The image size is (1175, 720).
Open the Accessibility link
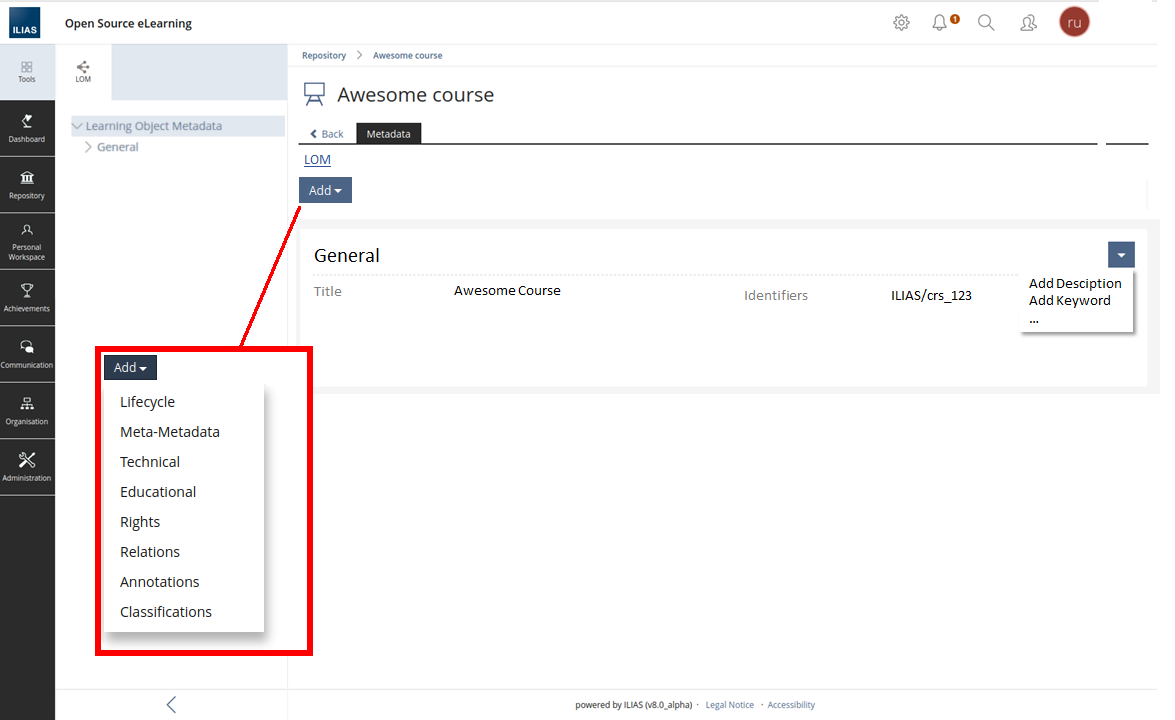coord(791,705)
